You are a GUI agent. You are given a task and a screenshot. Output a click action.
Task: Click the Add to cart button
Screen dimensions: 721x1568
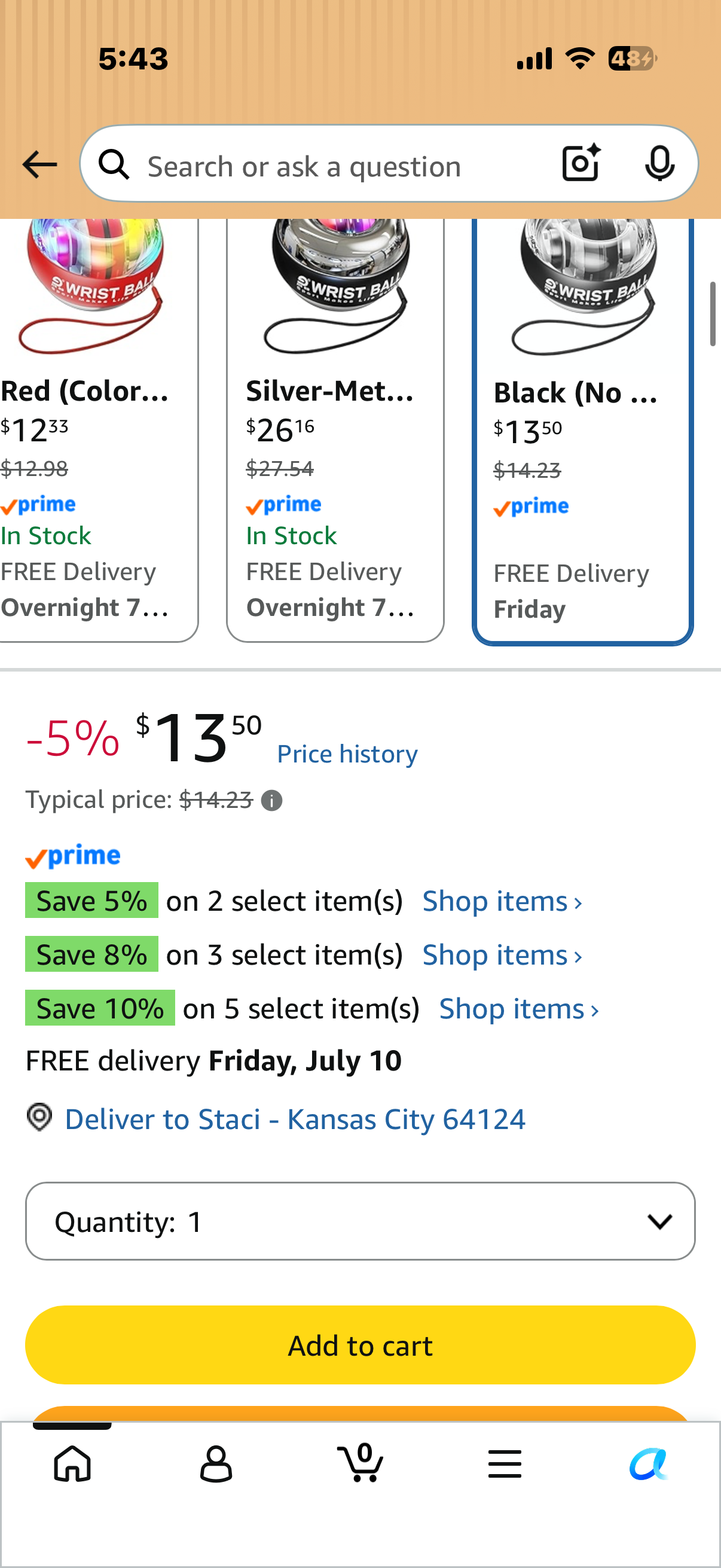pyautogui.click(x=360, y=1345)
